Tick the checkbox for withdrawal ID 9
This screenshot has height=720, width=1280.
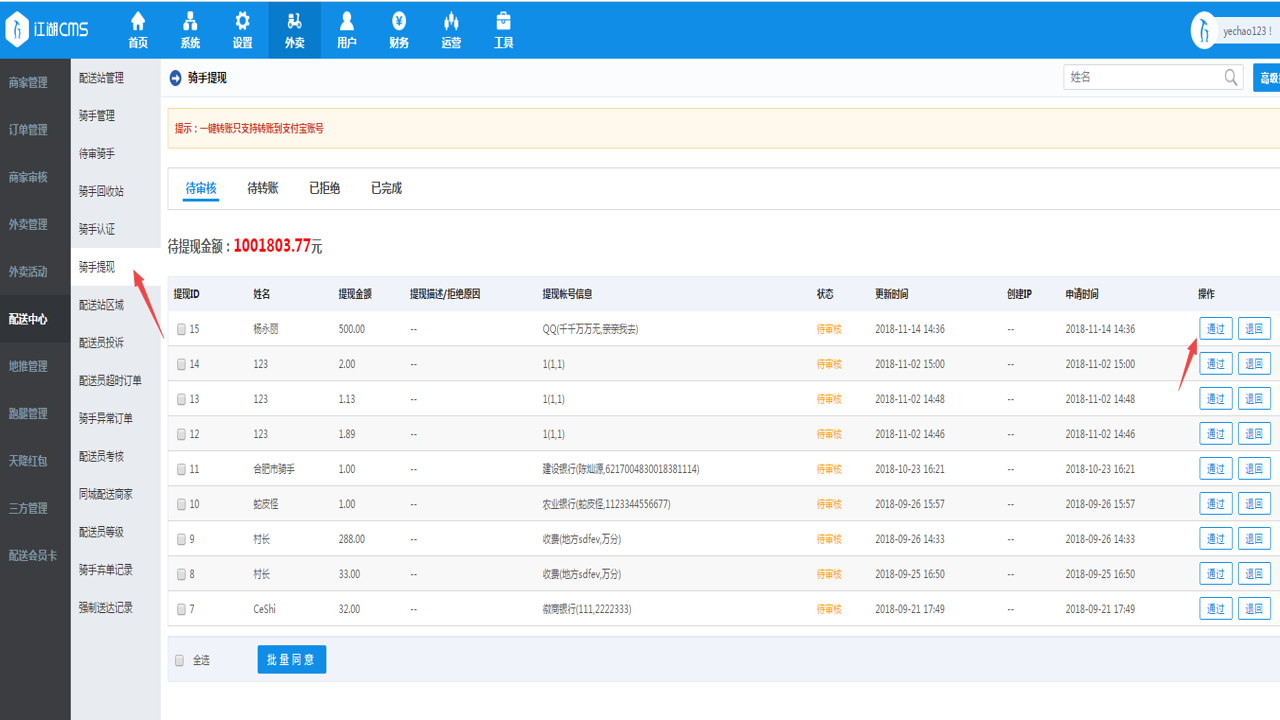point(181,539)
